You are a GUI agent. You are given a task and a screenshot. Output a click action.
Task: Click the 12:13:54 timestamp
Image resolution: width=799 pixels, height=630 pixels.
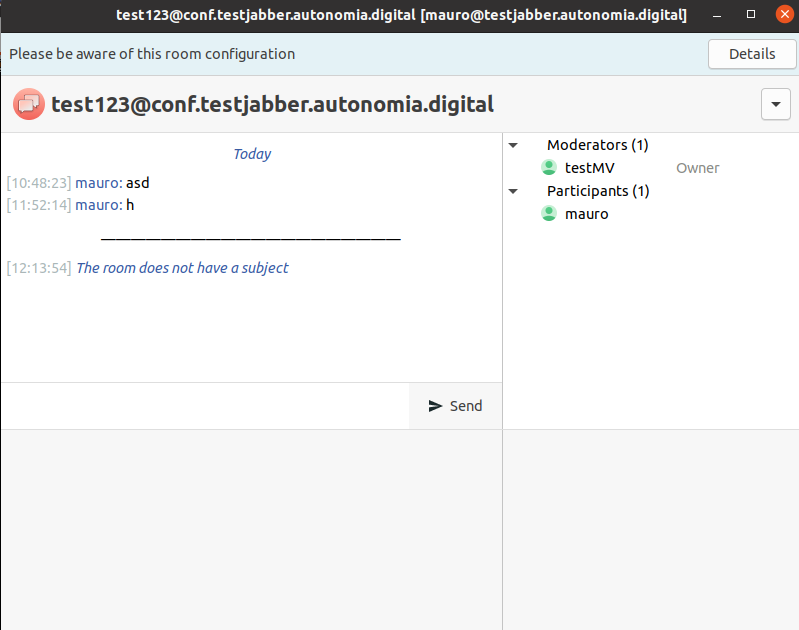(x=39, y=268)
